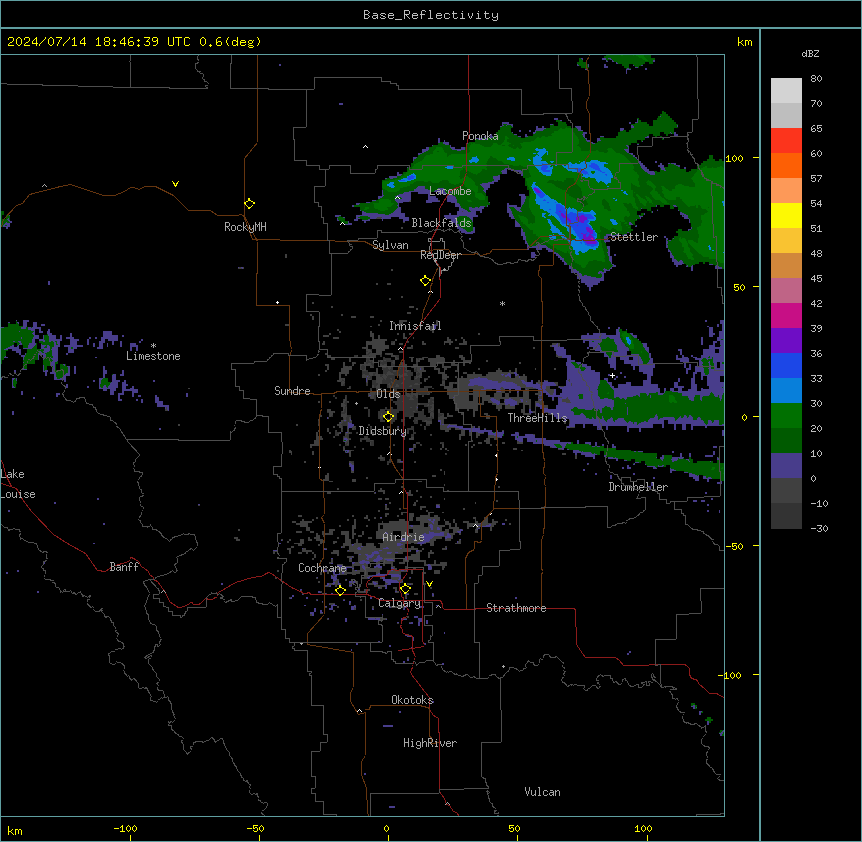
Task: Click the Vulcan label
Action: [x=542, y=792]
